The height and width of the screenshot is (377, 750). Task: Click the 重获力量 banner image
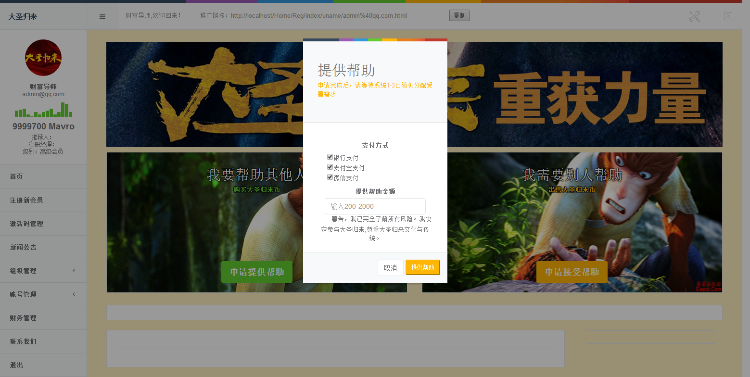tap(414, 94)
